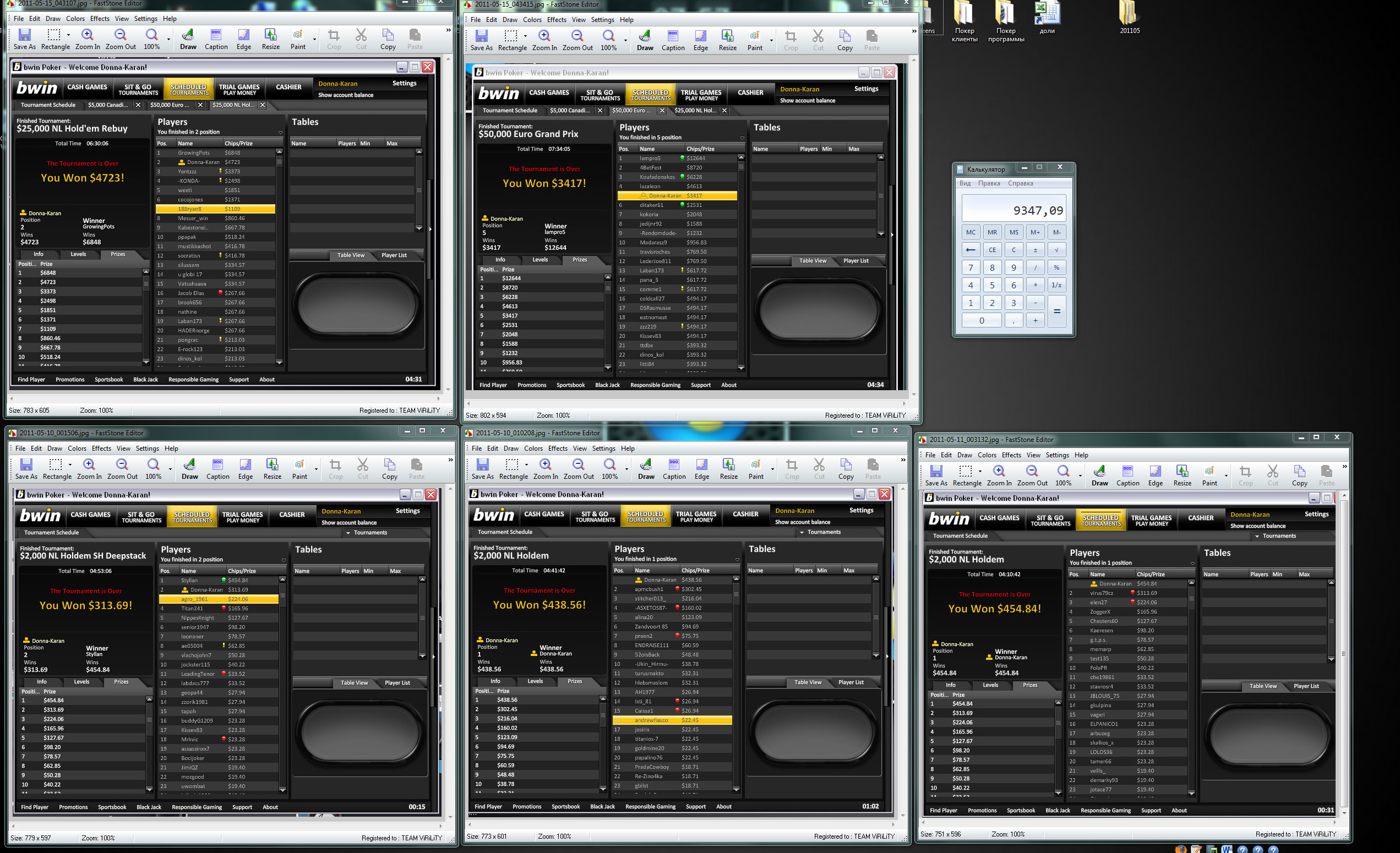Open the доли spreadsheet desktop icon
Viewport: 1400px width, 853px height.
pyautogui.click(x=1047, y=17)
